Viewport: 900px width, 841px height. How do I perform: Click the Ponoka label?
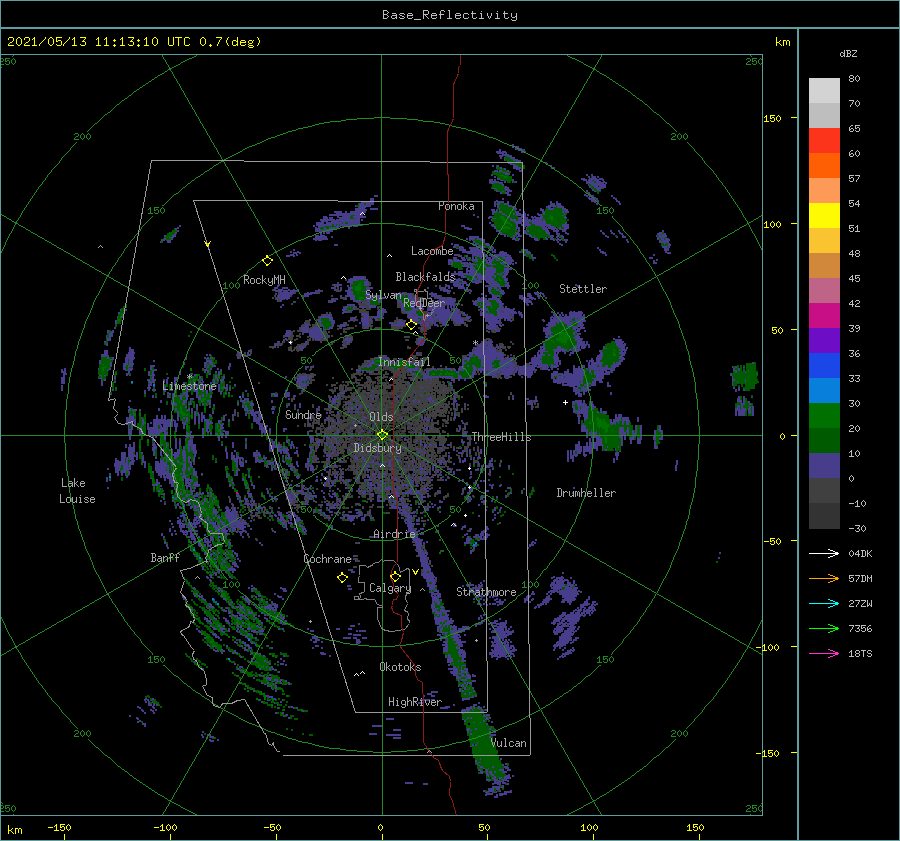(x=456, y=207)
